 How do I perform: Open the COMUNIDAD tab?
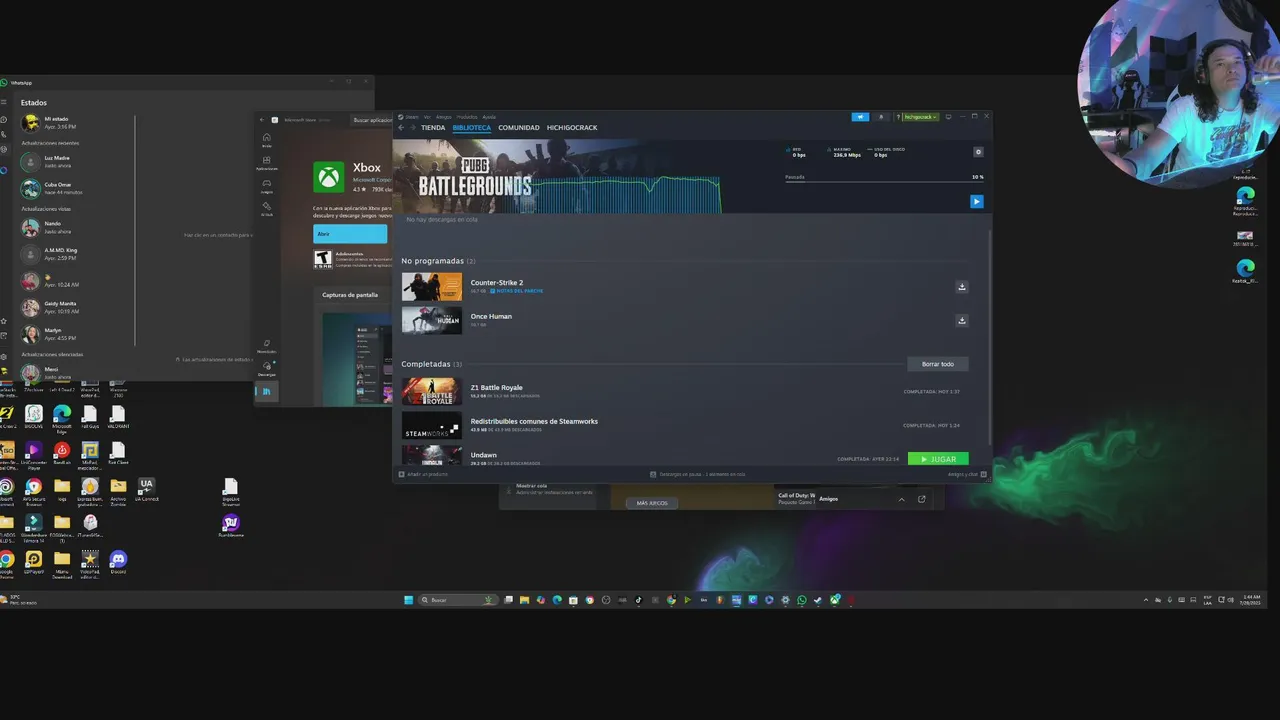pyautogui.click(x=519, y=128)
